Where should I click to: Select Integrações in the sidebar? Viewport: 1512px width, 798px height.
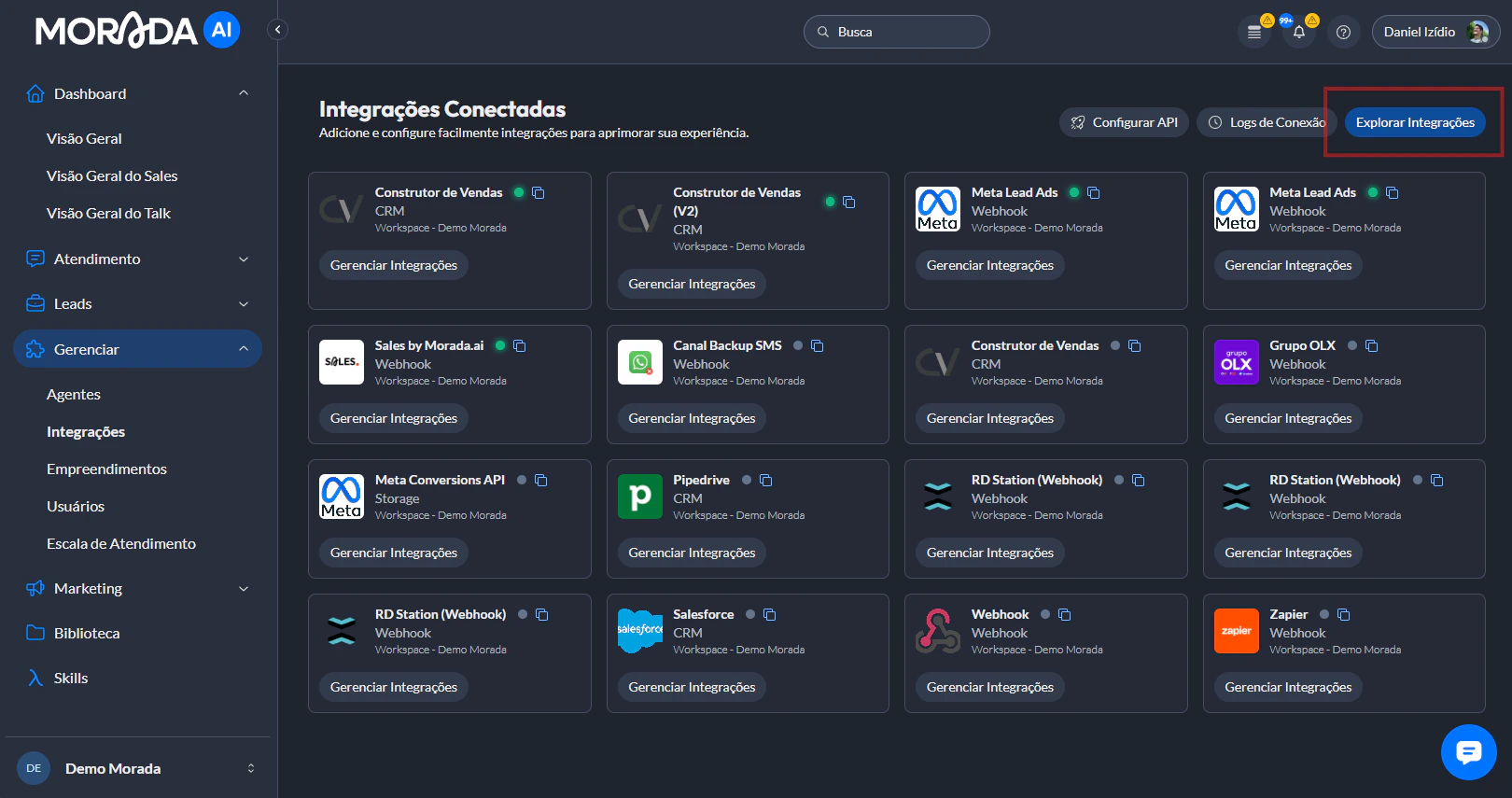[x=86, y=431]
